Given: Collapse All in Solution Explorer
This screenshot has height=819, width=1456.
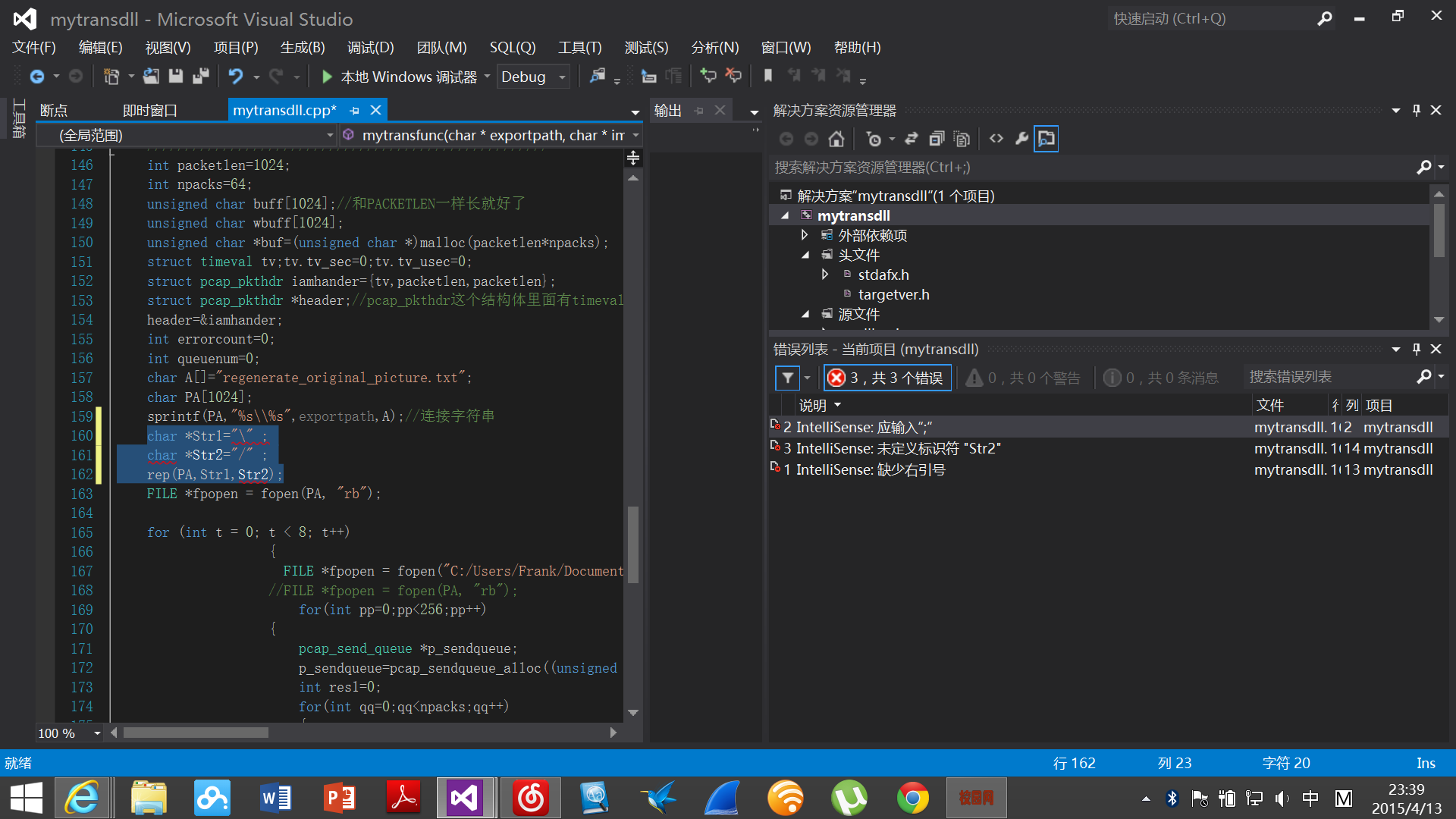Looking at the screenshot, I should 937,139.
